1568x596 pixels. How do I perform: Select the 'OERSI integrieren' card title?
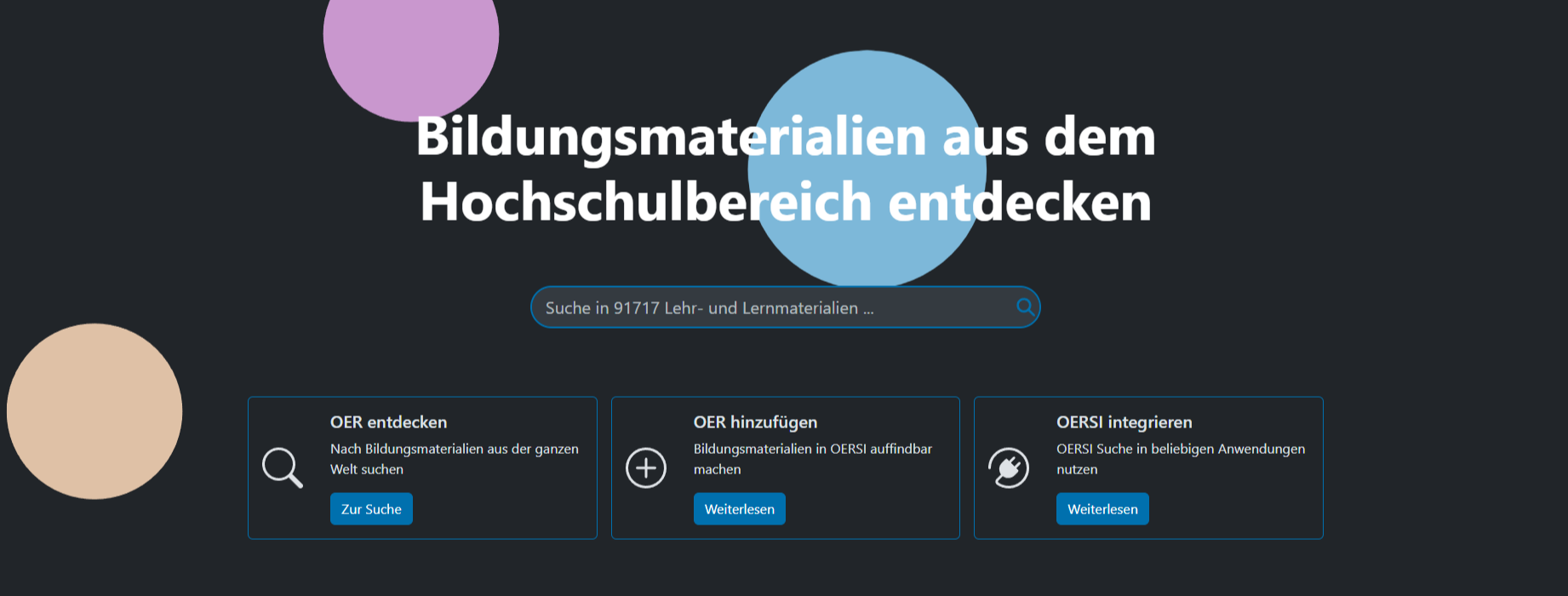(1124, 422)
